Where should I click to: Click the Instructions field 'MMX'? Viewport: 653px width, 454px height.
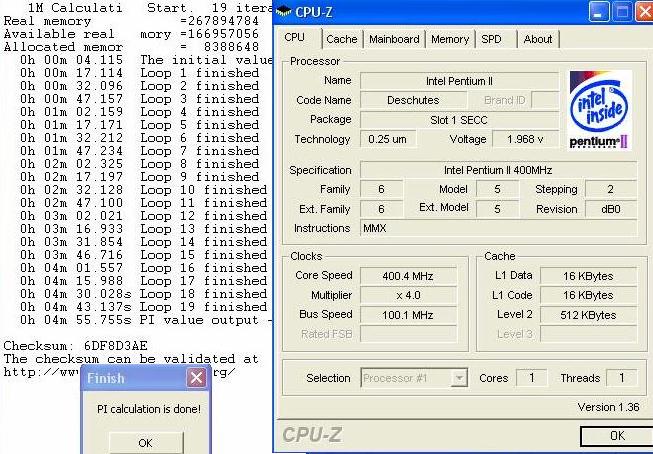[x=498, y=228]
